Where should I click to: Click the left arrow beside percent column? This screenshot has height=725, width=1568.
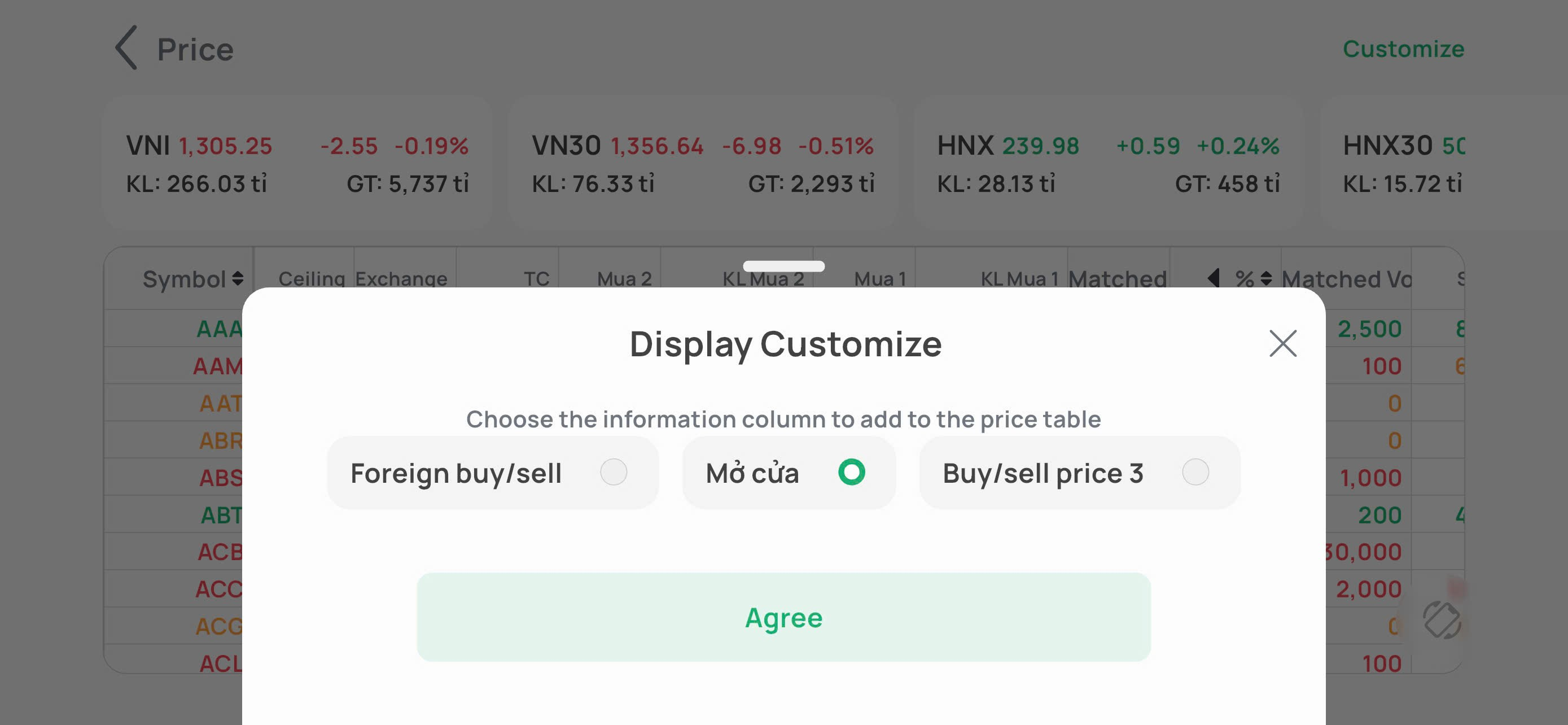1213,279
